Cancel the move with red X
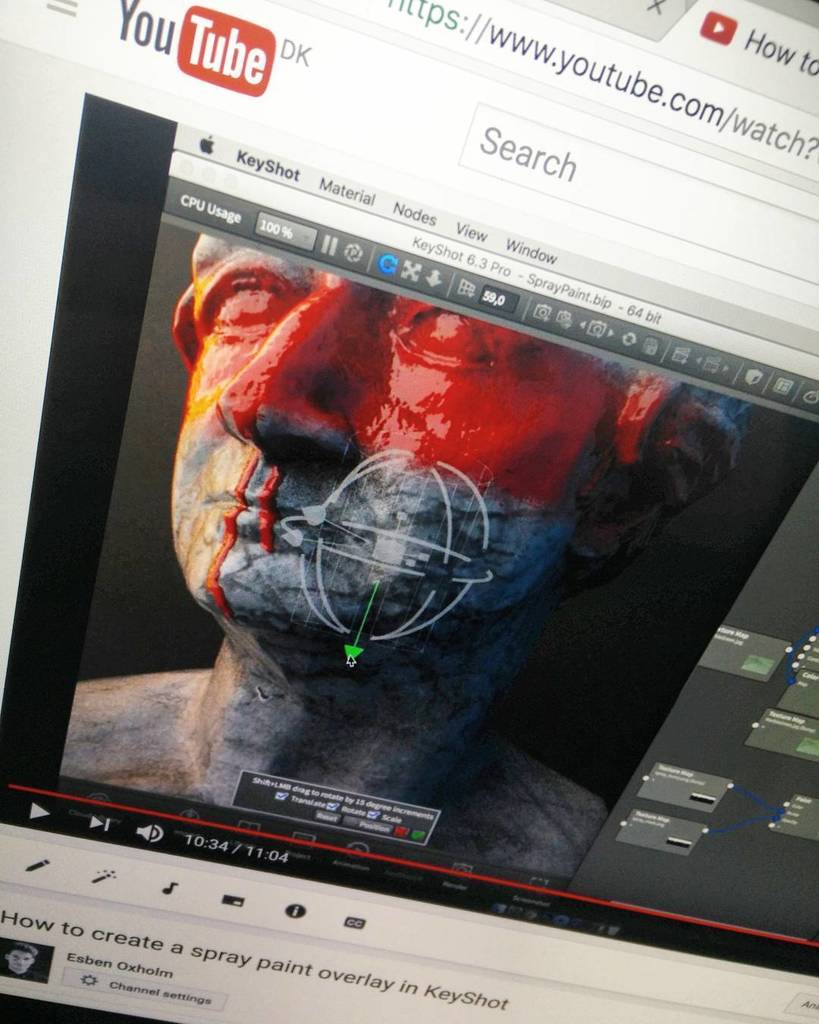 pos(401,833)
